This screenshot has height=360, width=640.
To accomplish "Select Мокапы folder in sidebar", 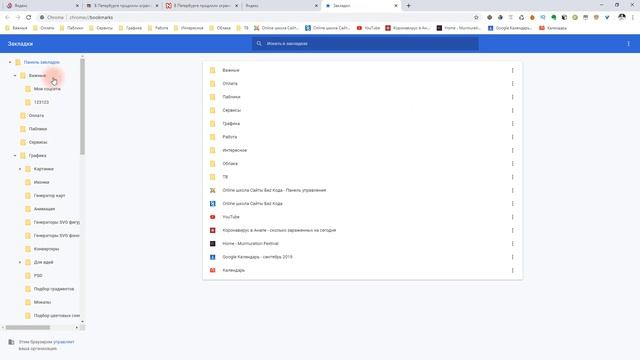I will coord(42,302).
